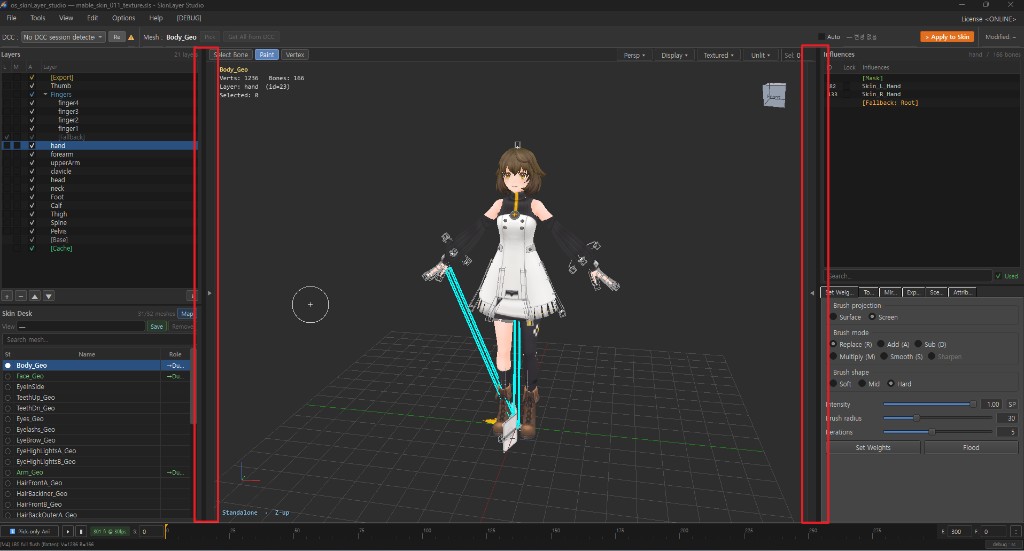Image resolution: width=1024 pixels, height=551 pixels.
Task: Adjust the Intensity slider
Action: 929,405
